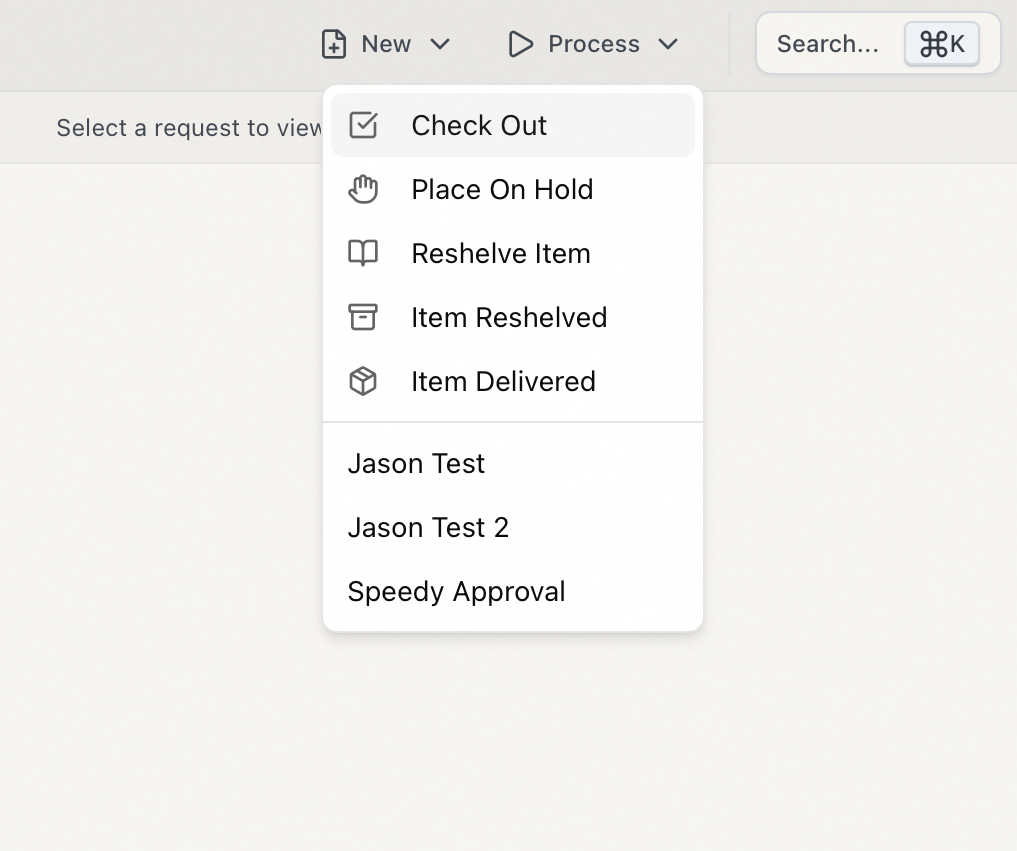Viewport: 1017px width, 851px height.
Task: Select the Check Out checkbox icon
Action: point(363,125)
